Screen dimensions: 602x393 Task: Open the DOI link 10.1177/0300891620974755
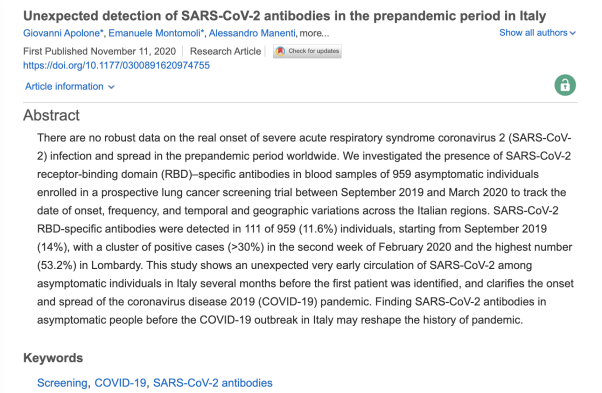116,65
